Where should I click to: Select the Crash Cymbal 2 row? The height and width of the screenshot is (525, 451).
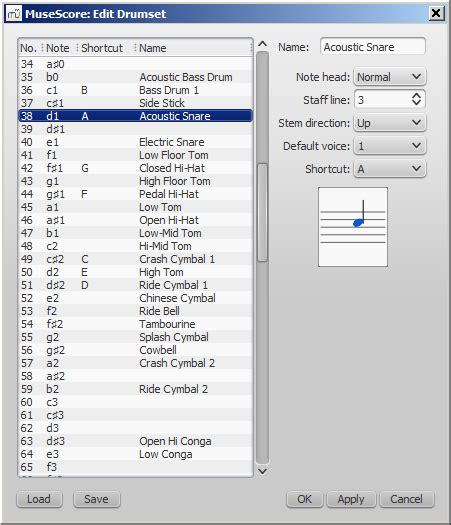point(136,363)
